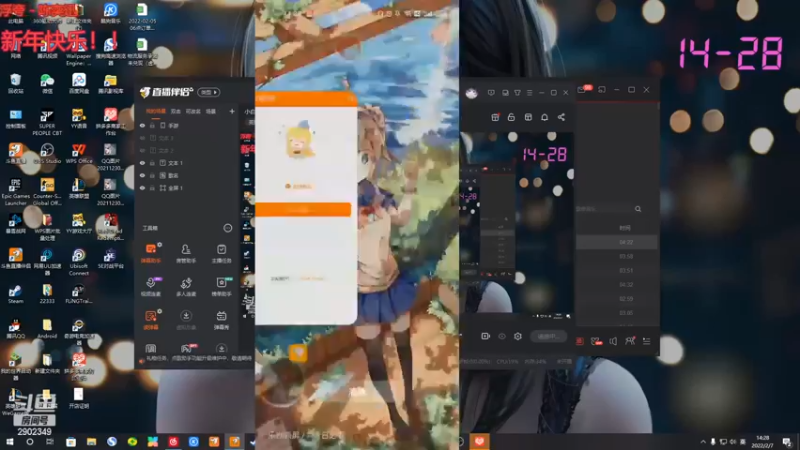The width and height of the screenshot is (800, 450).
Task: Click the share icon in streaming toolbar
Action: point(561,117)
